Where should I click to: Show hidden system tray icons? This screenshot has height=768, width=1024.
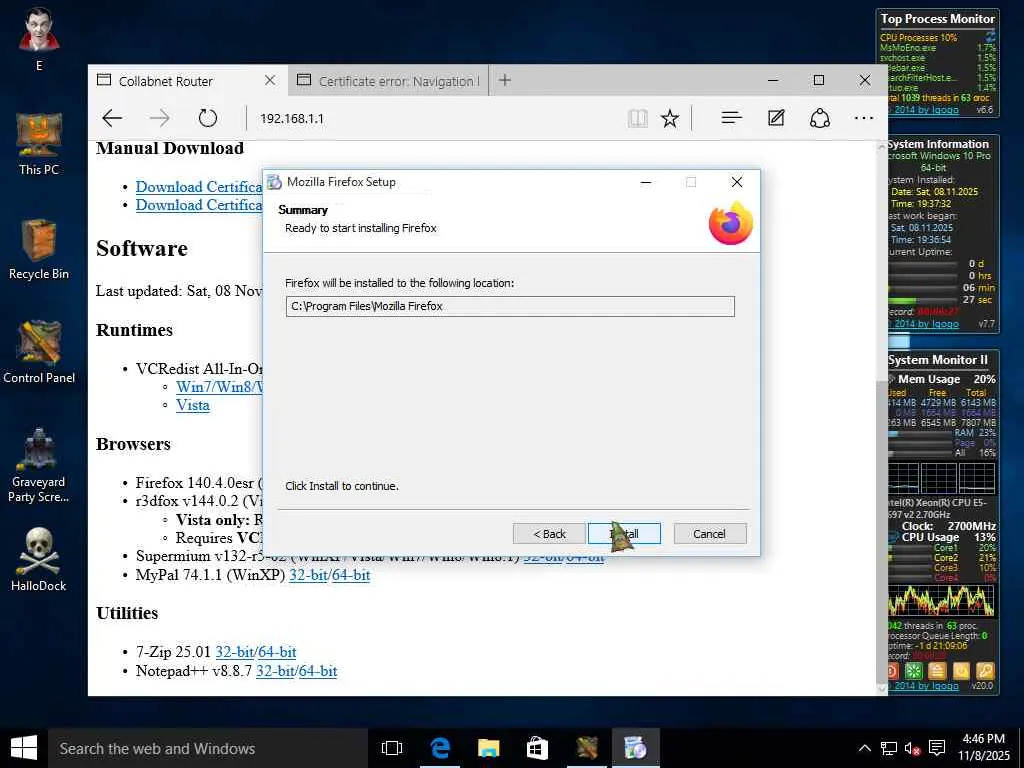[865, 748]
